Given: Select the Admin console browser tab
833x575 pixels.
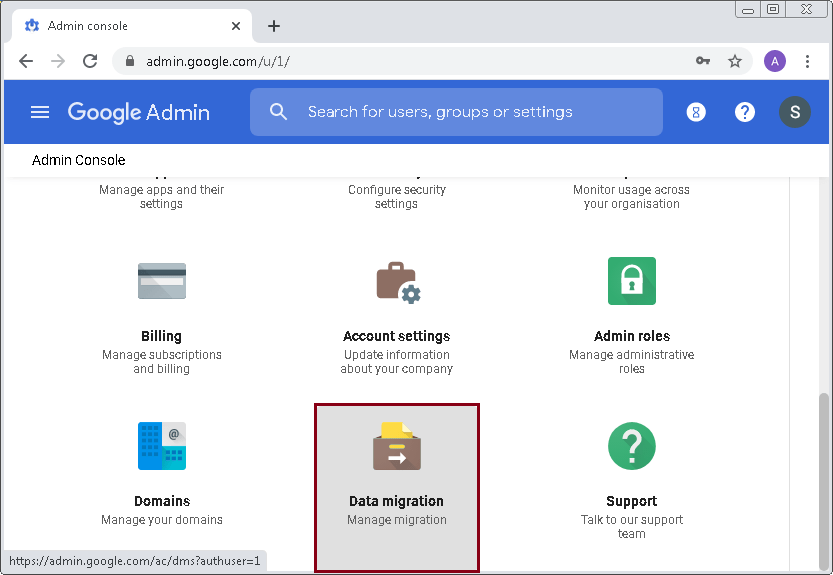Looking at the screenshot, I should pyautogui.click(x=132, y=26).
